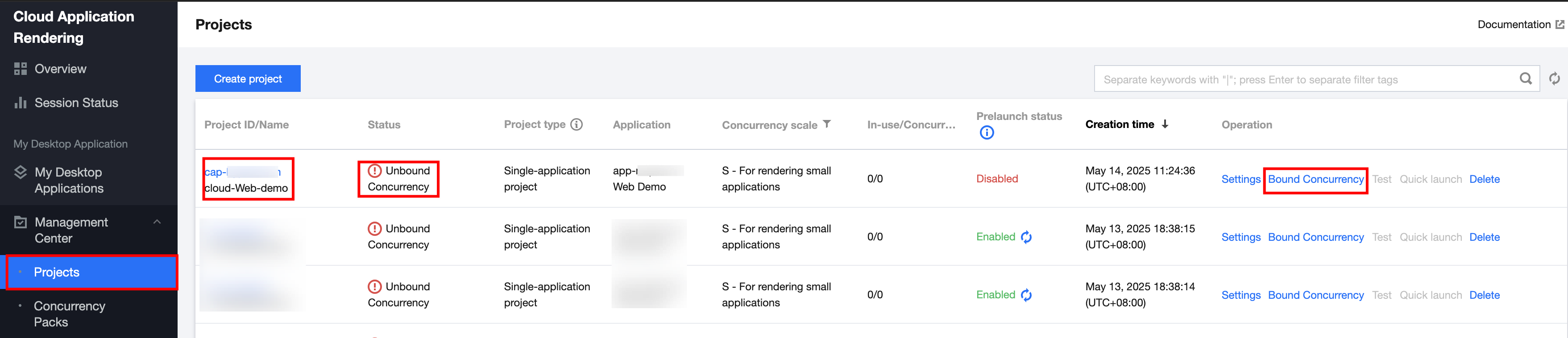Screen dimensions: 1568x338
Task: Collapse the Management Center section
Action: point(157,222)
